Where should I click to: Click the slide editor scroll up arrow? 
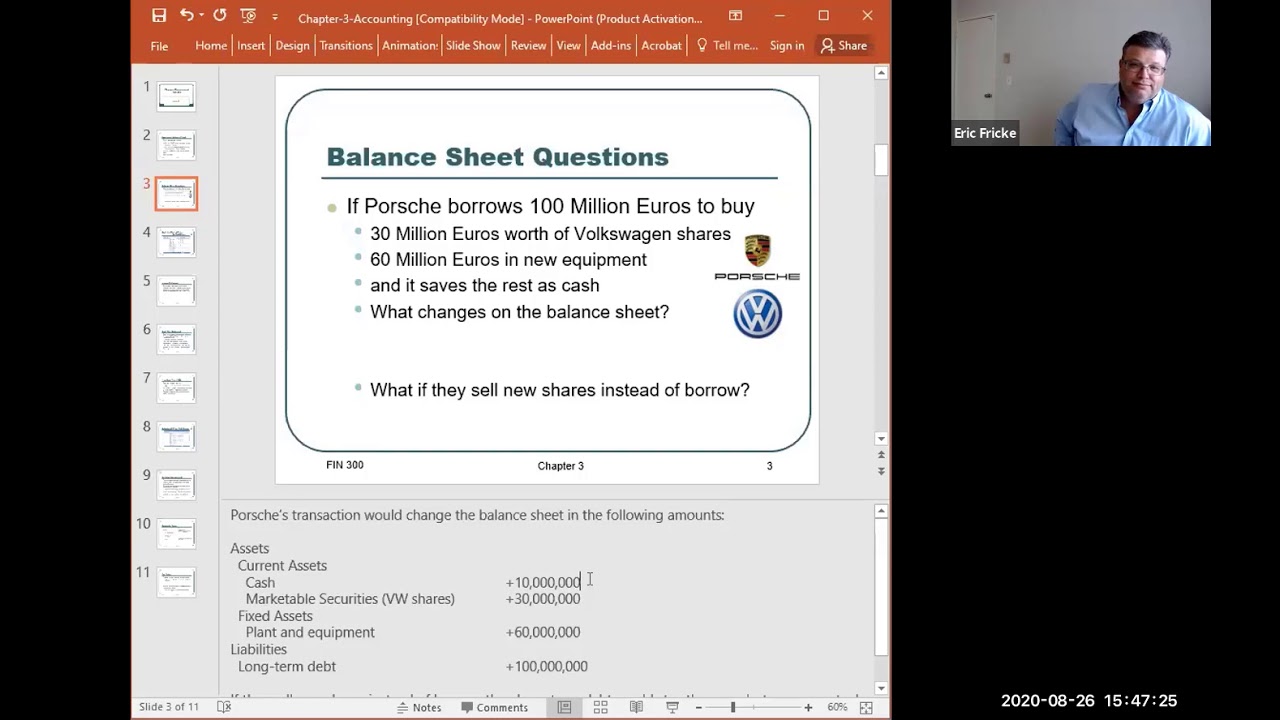pyautogui.click(x=881, y=73)
